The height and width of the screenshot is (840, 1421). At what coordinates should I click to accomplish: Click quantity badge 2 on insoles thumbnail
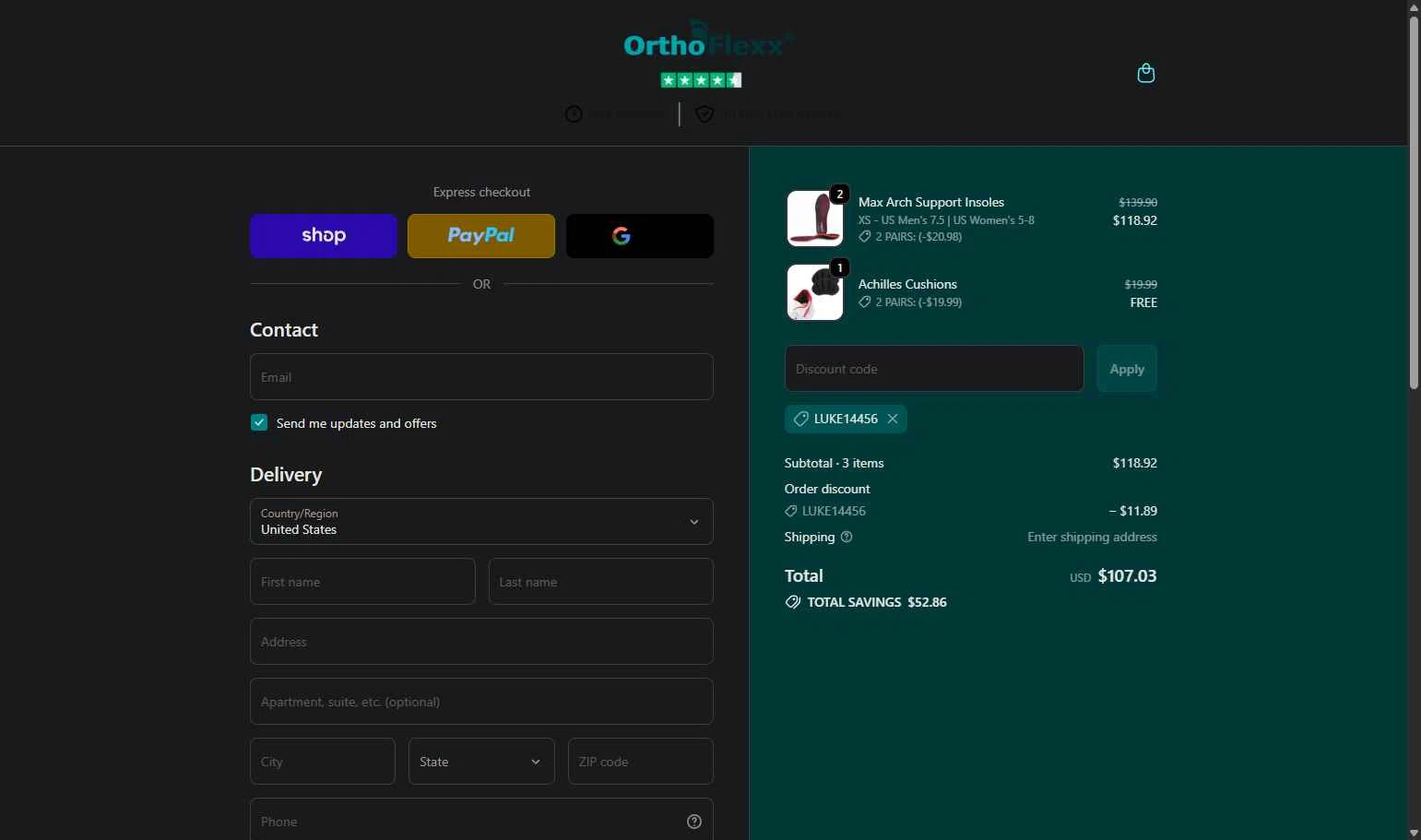click(x=839, y=195)
